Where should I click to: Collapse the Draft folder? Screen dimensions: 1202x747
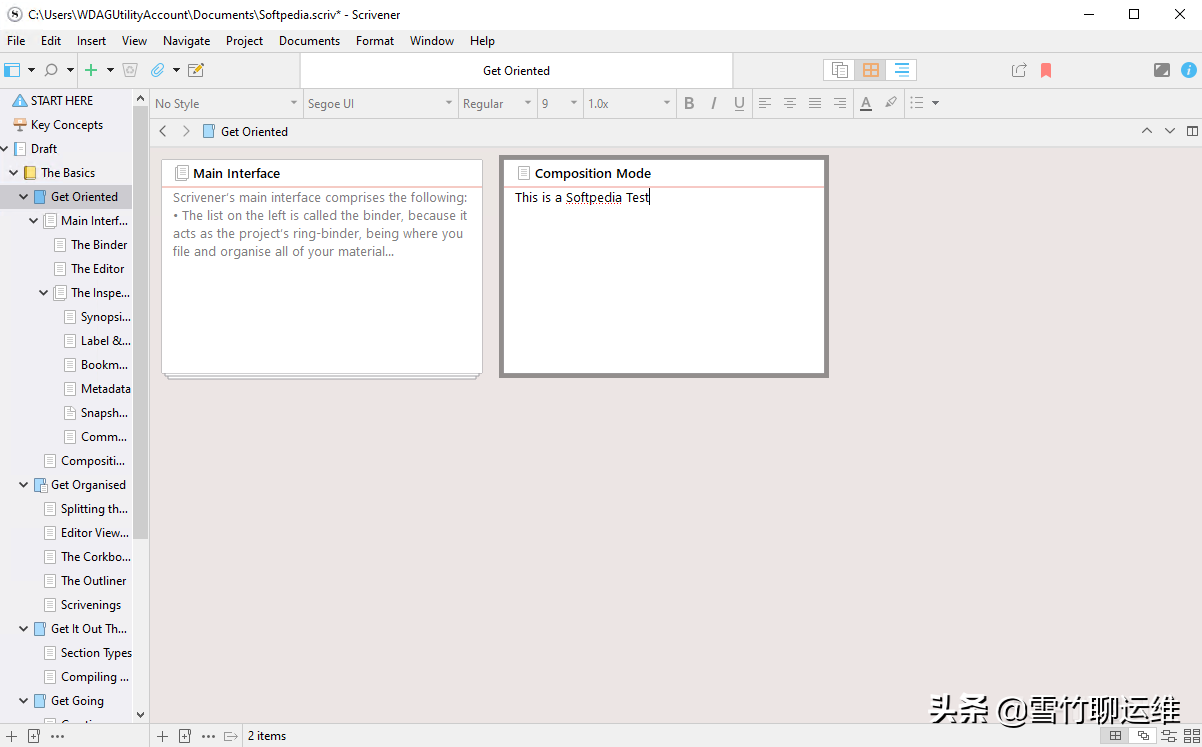(5, 149)
